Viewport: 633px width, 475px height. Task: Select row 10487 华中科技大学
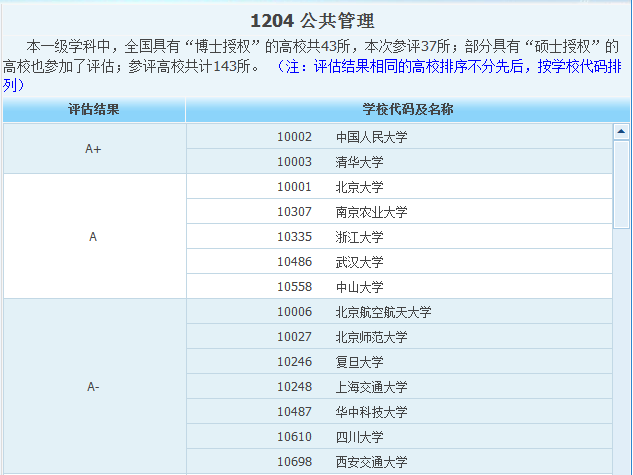tap(399, 412)
